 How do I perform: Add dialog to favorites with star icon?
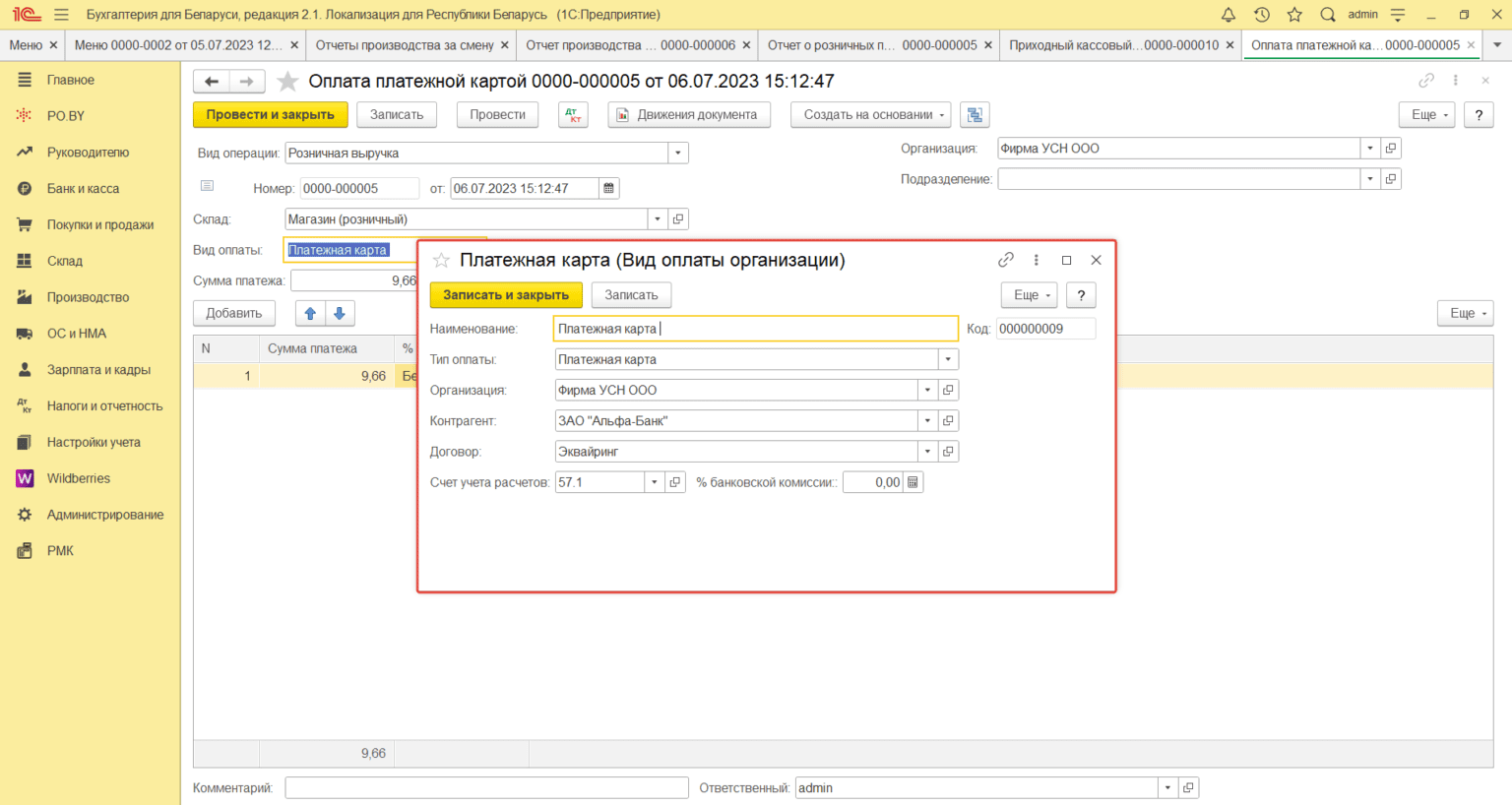pos(441,261)
